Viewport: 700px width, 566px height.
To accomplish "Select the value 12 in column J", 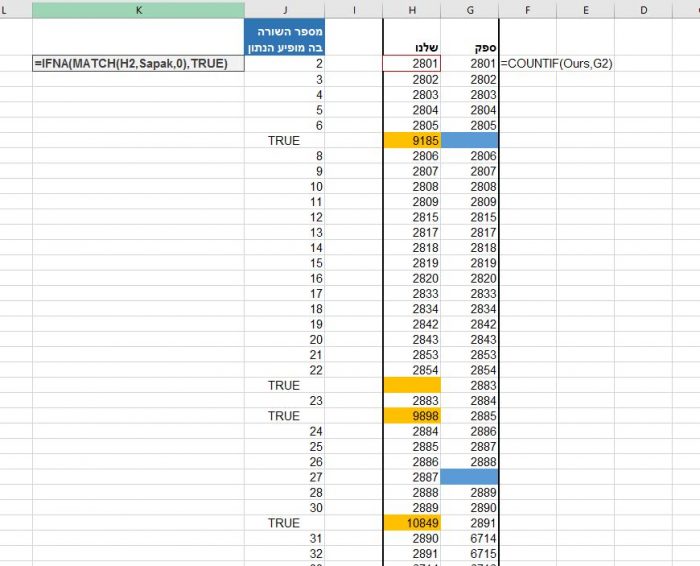I will pyautogui.click(x=284, y=217).
